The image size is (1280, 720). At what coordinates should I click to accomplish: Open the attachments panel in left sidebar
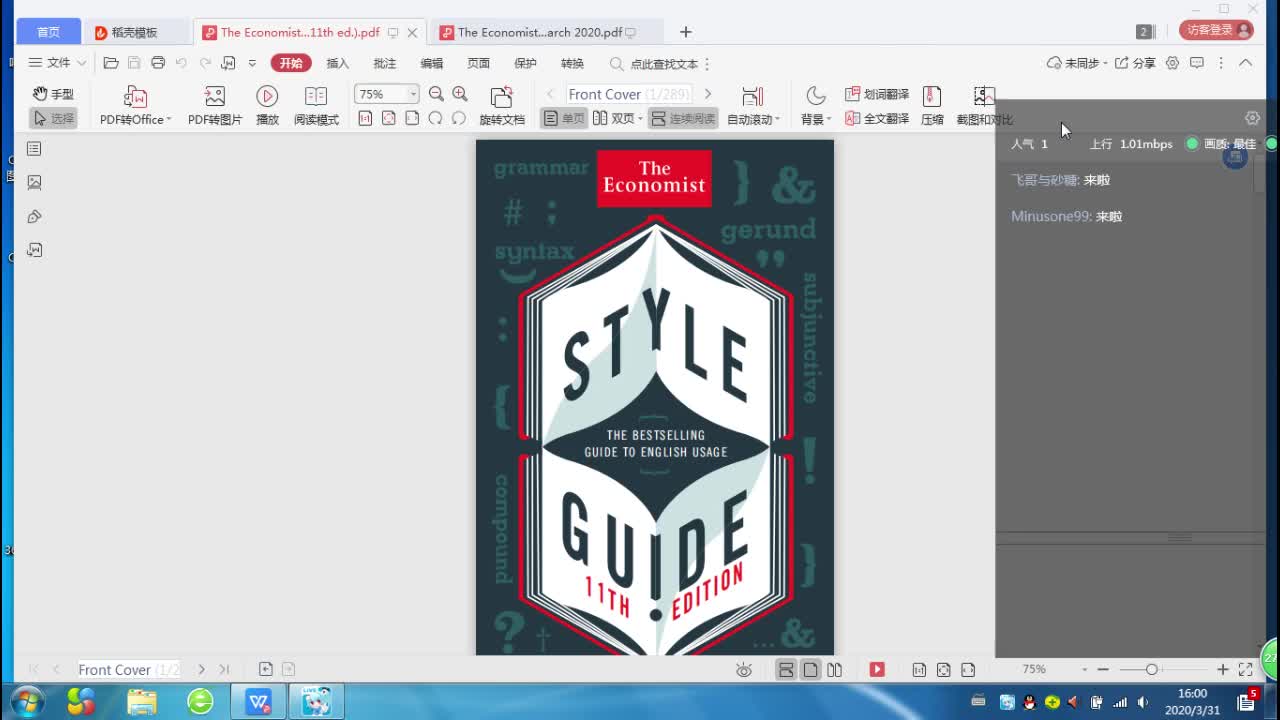coord(34,216)
